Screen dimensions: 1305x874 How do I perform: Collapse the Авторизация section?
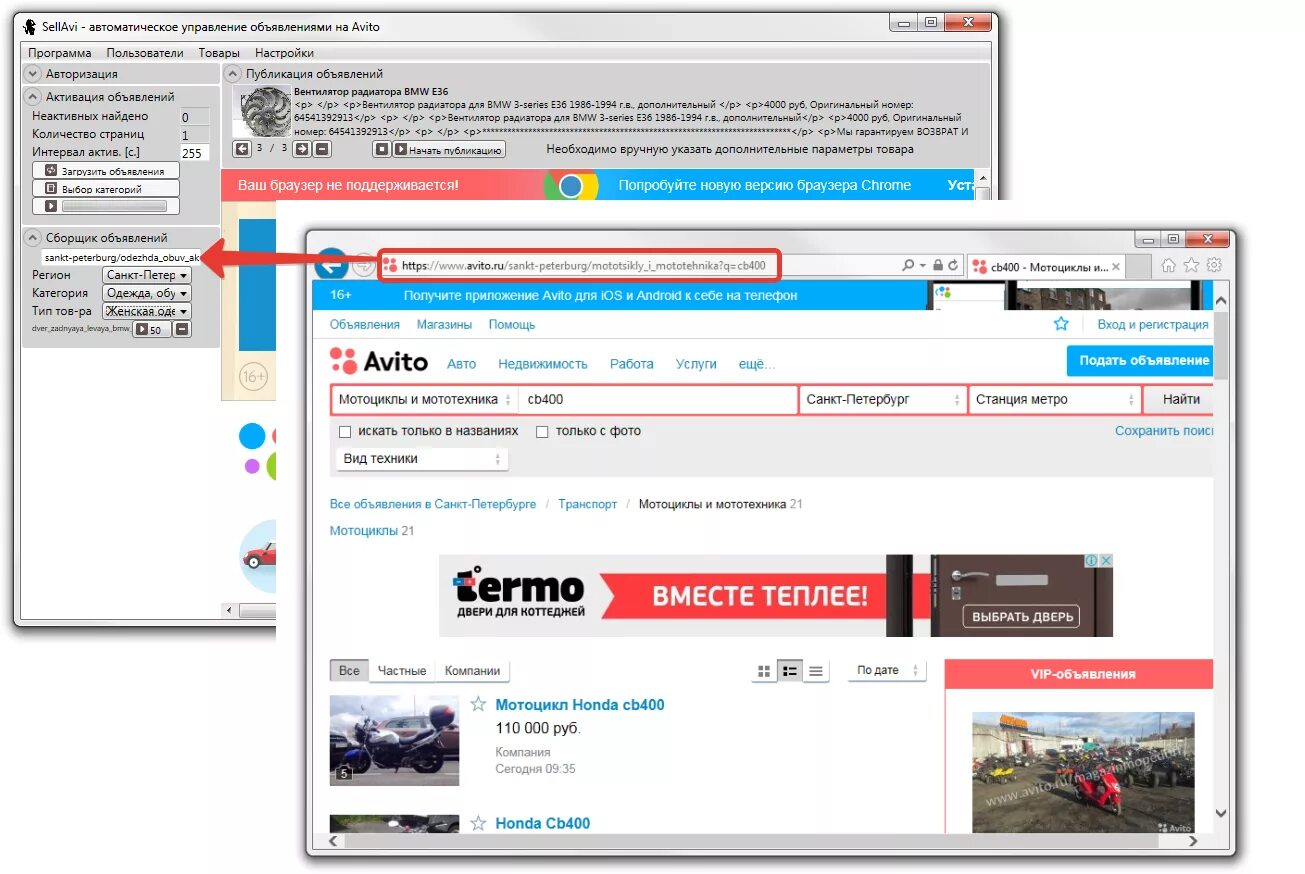point(32,74)
